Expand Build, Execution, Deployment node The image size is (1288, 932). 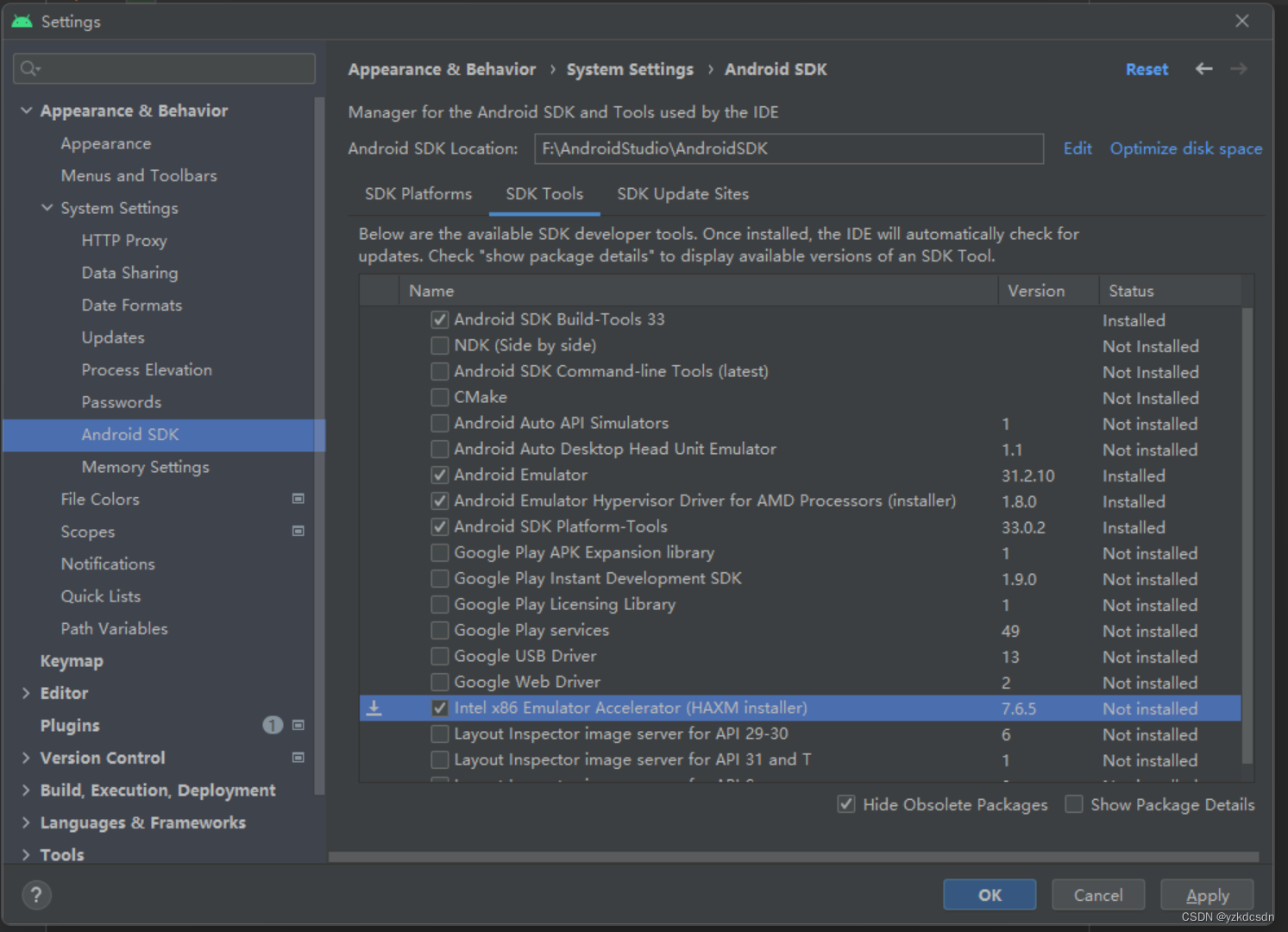(x=26, y=790)
